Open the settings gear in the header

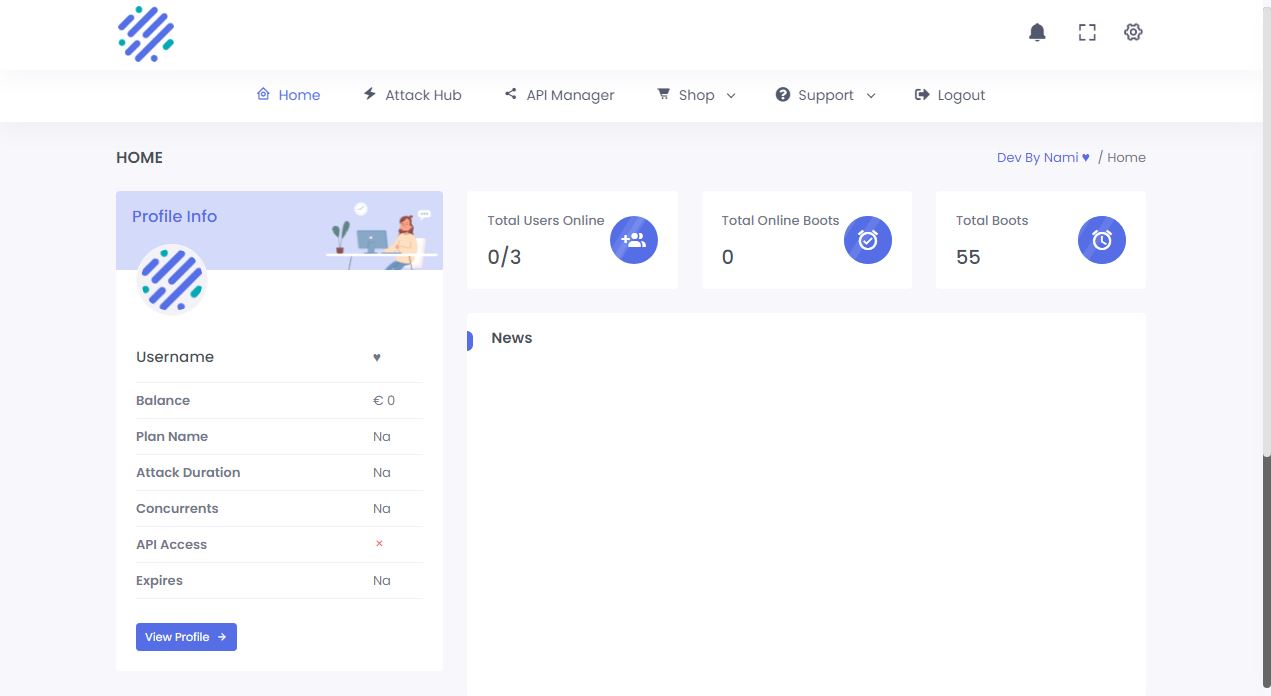[1133, 32]
